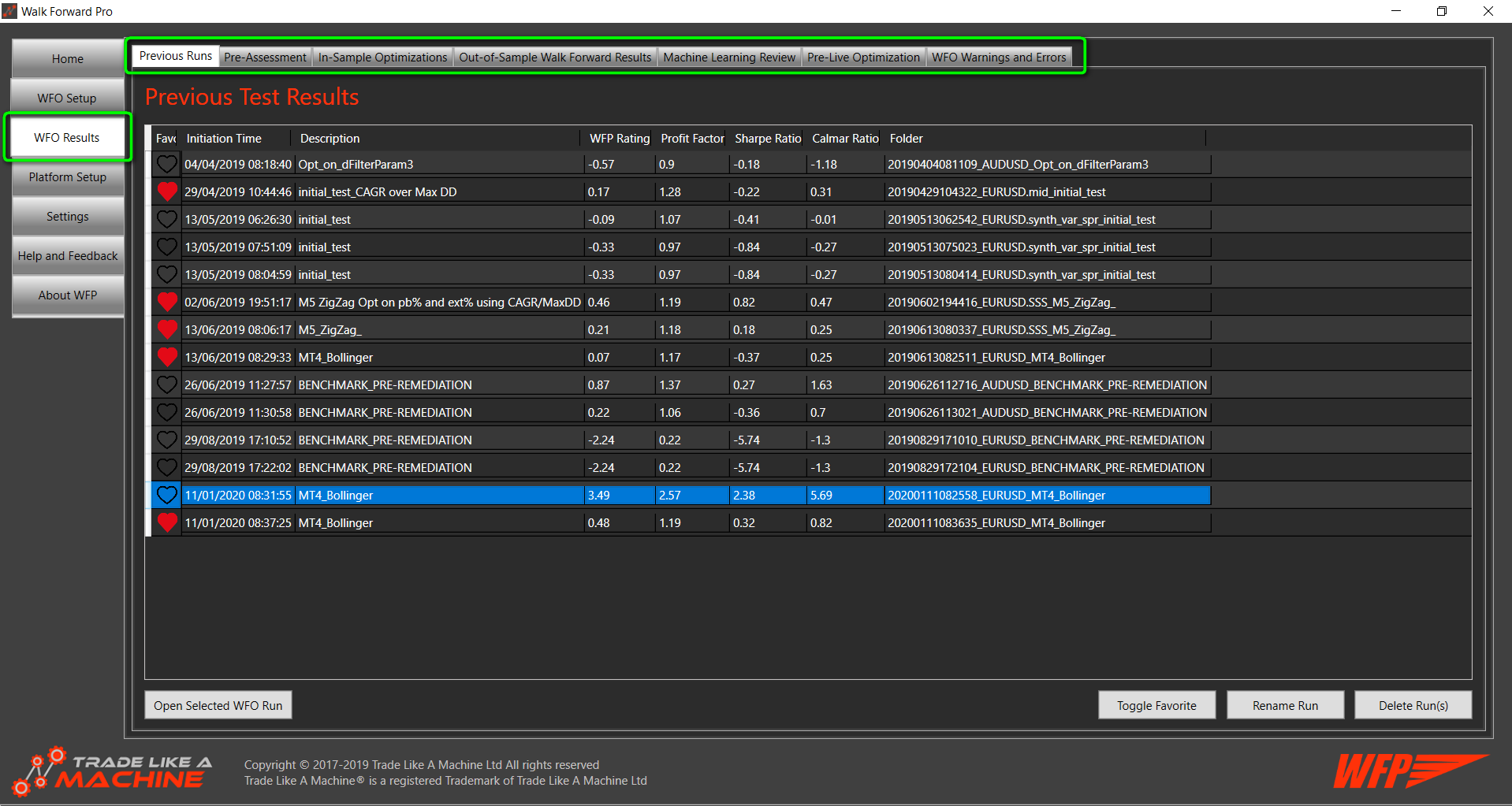Viewport: 1512px width, 806px height.
Task: Click Delete Run(s) button
Action: 1413,706
